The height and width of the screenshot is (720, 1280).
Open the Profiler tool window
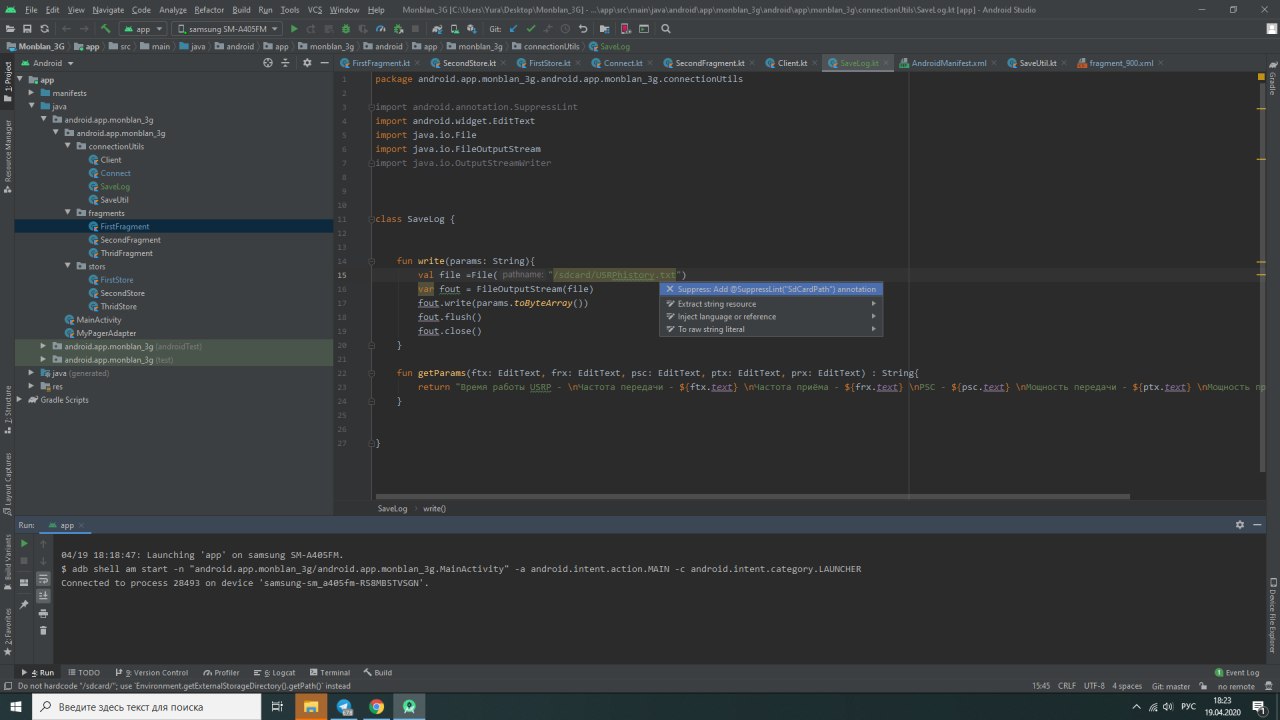(x=220, y=672)
